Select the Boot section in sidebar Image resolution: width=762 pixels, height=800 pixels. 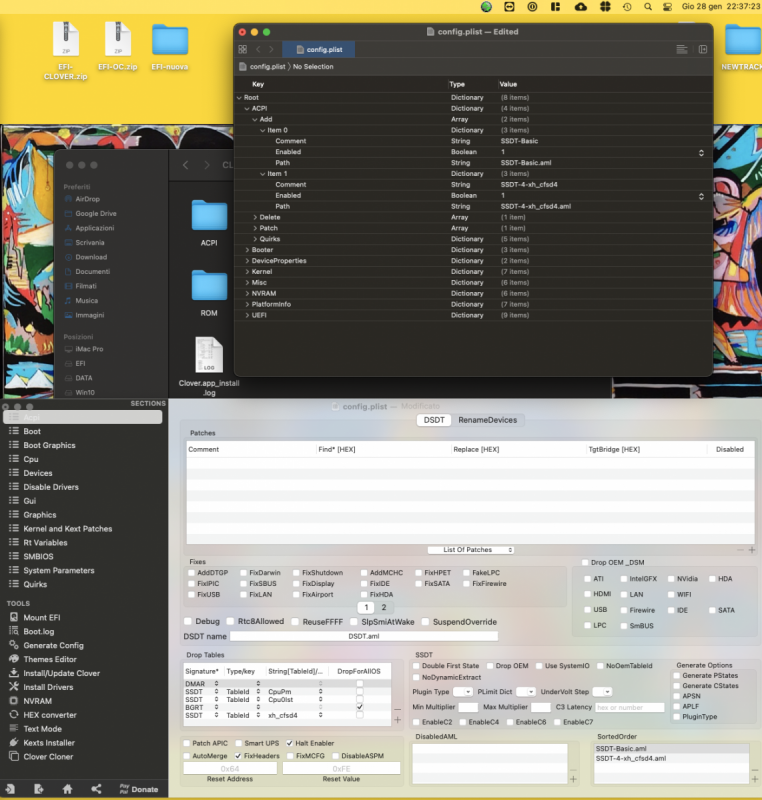point(32,431)
